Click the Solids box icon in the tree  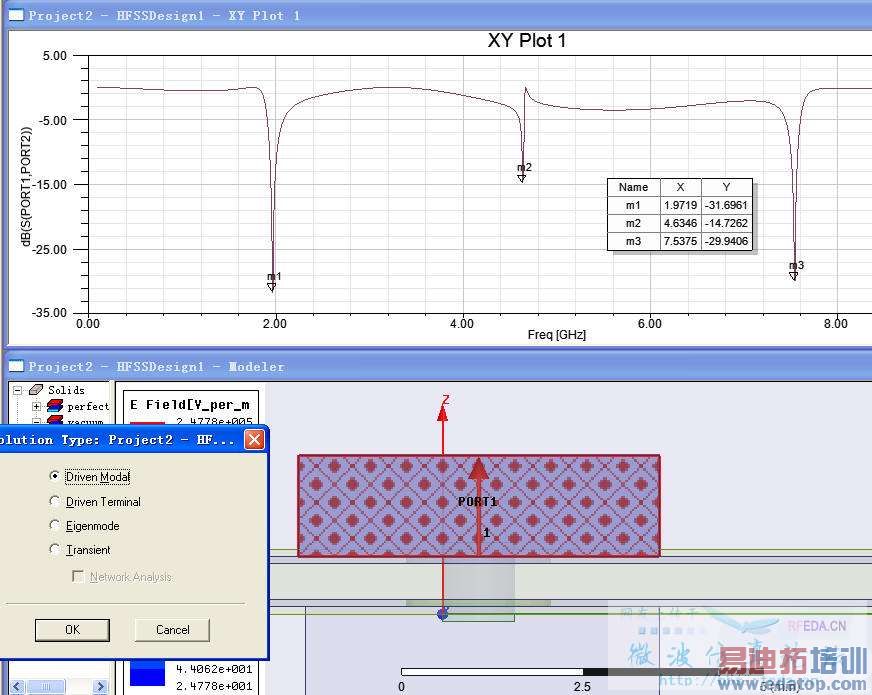(x=36, y=390)
